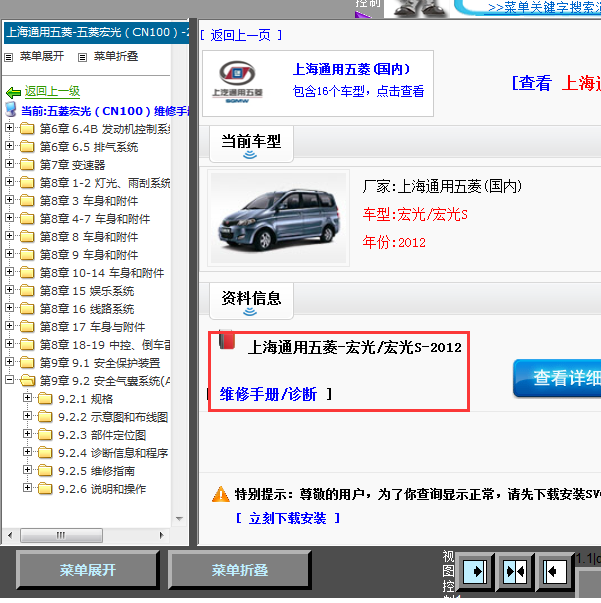The height and width of the screenshot is (603, 601).
Task: Click the view control right-arrow icon
Action: pyautogui.click(x=475, y=571)
